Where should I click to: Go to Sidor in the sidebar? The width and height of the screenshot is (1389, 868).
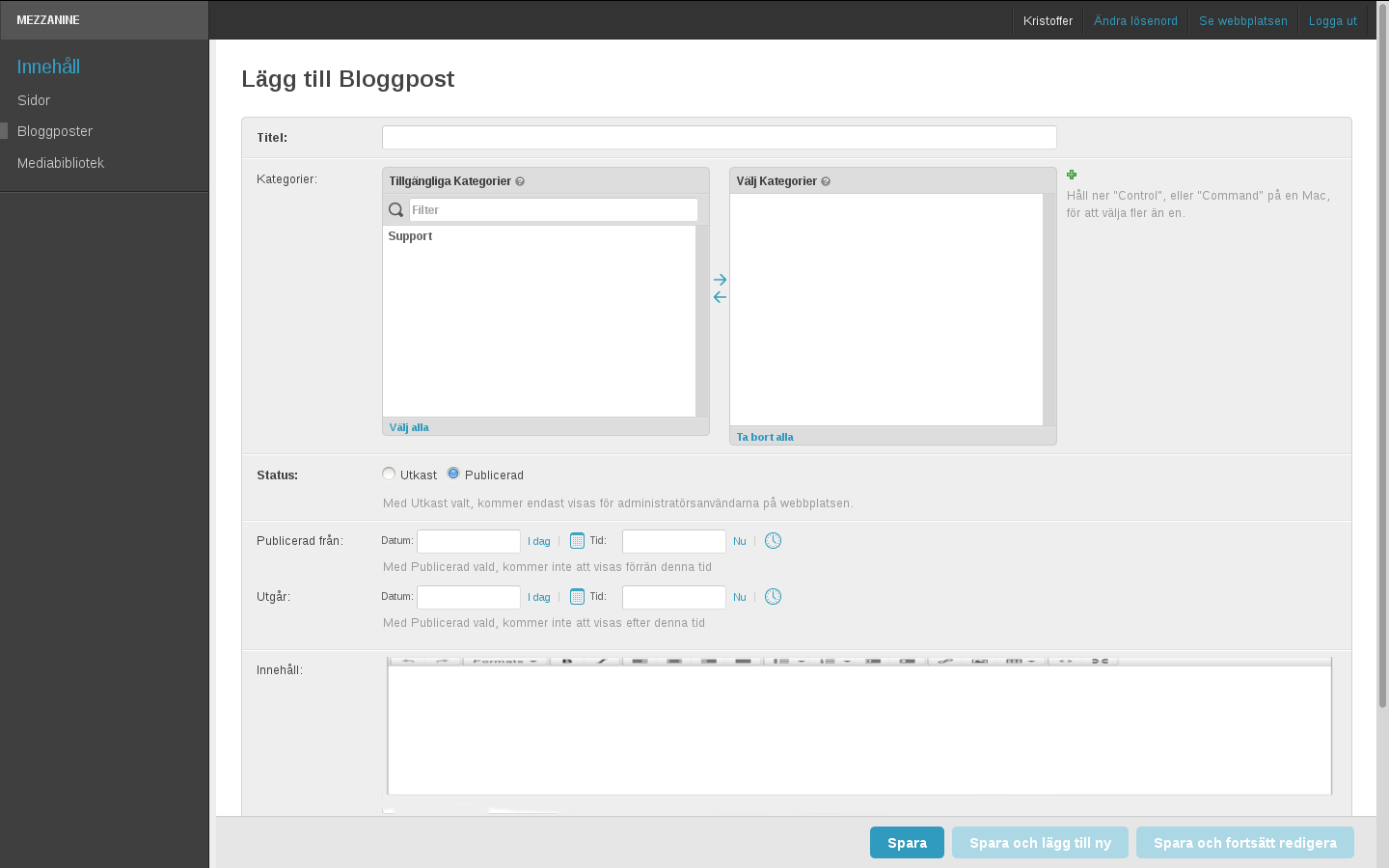34,100
